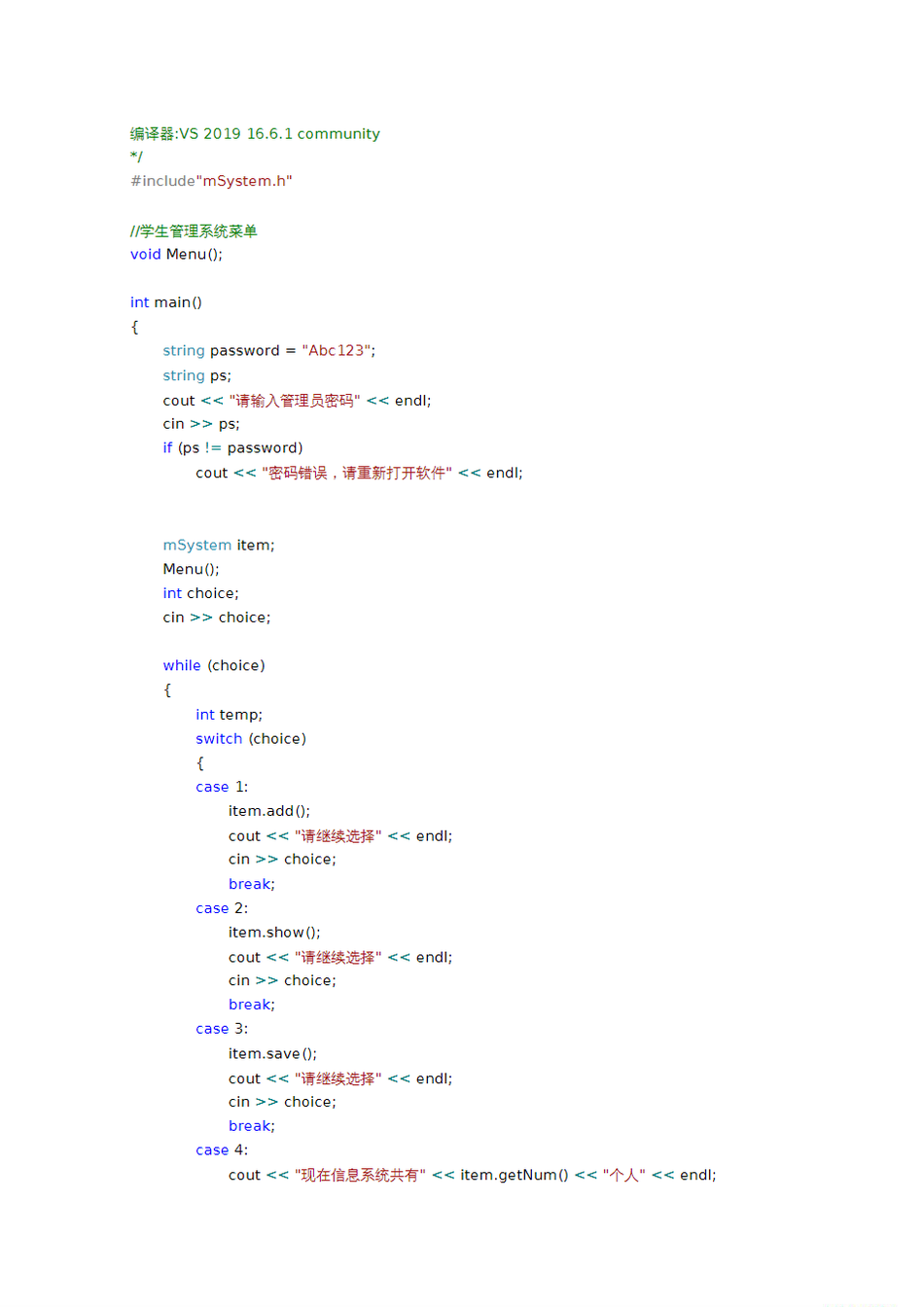The width and height of the screenshot is (924, 1307).
Task: Click the item.add(); call
Action: [269, 811]
